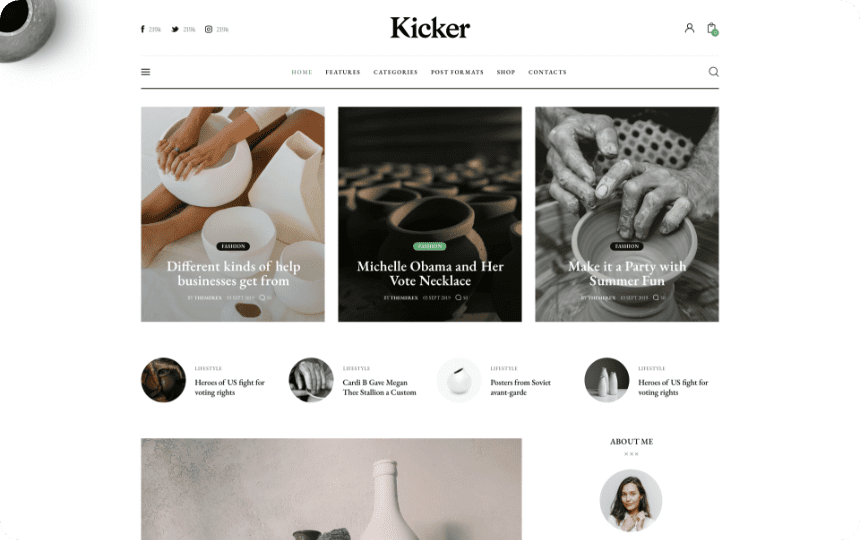The image size is (860, 540).
Task: Open the Instagram social icon
Action: tap(208, 29)
